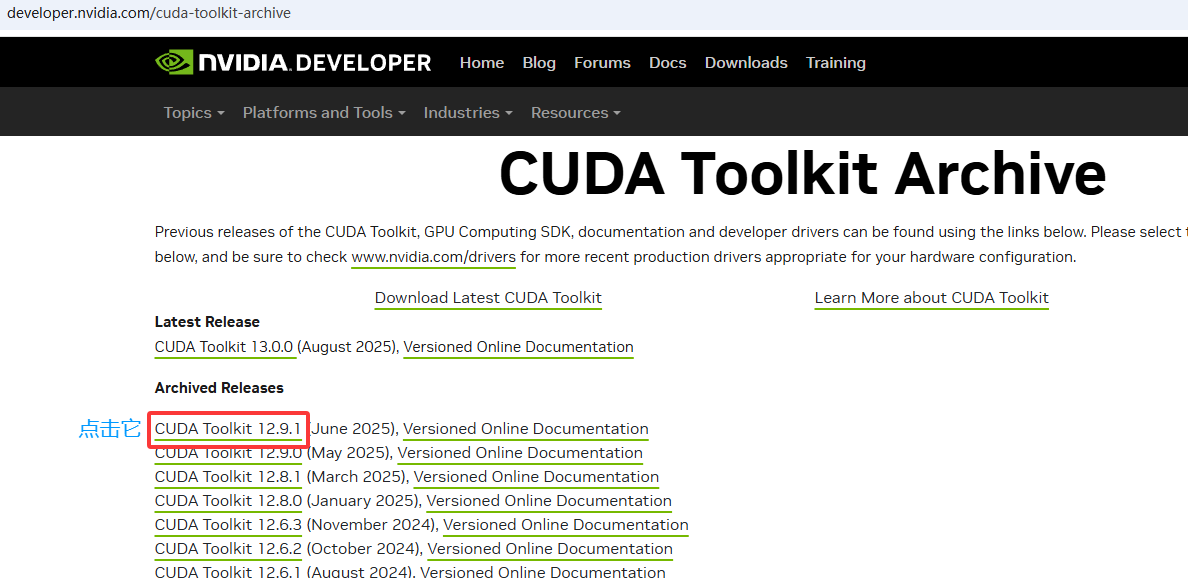This screenshot has width=1188, height=578.
Task: Open documentation link for January 2025 release
Action: [x=549, y=501]
